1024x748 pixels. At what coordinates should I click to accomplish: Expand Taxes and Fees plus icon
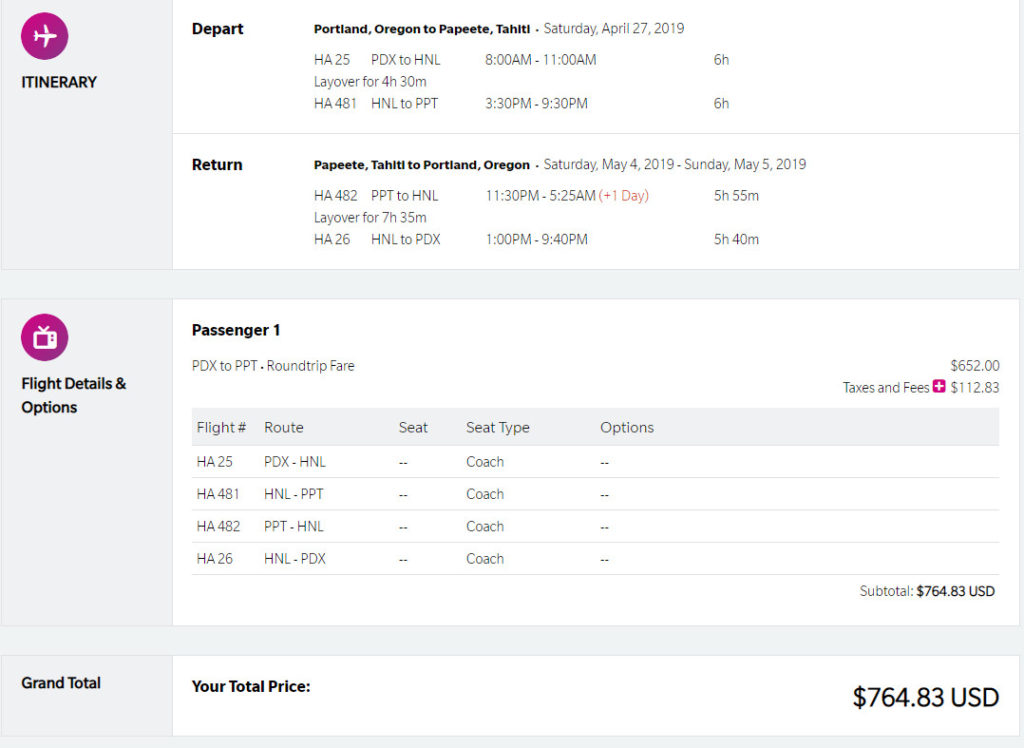click(938, 386)
